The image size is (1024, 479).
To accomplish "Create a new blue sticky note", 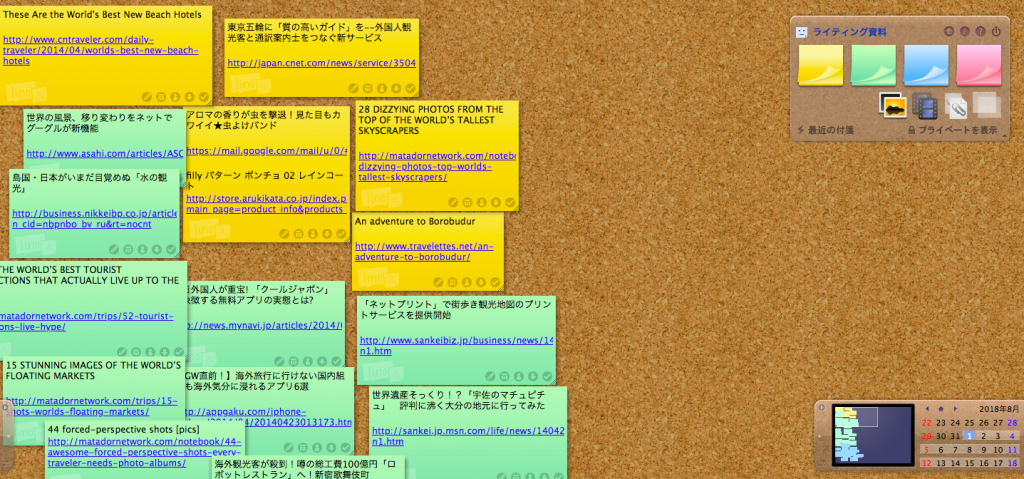I will click(x=925, y=65).
